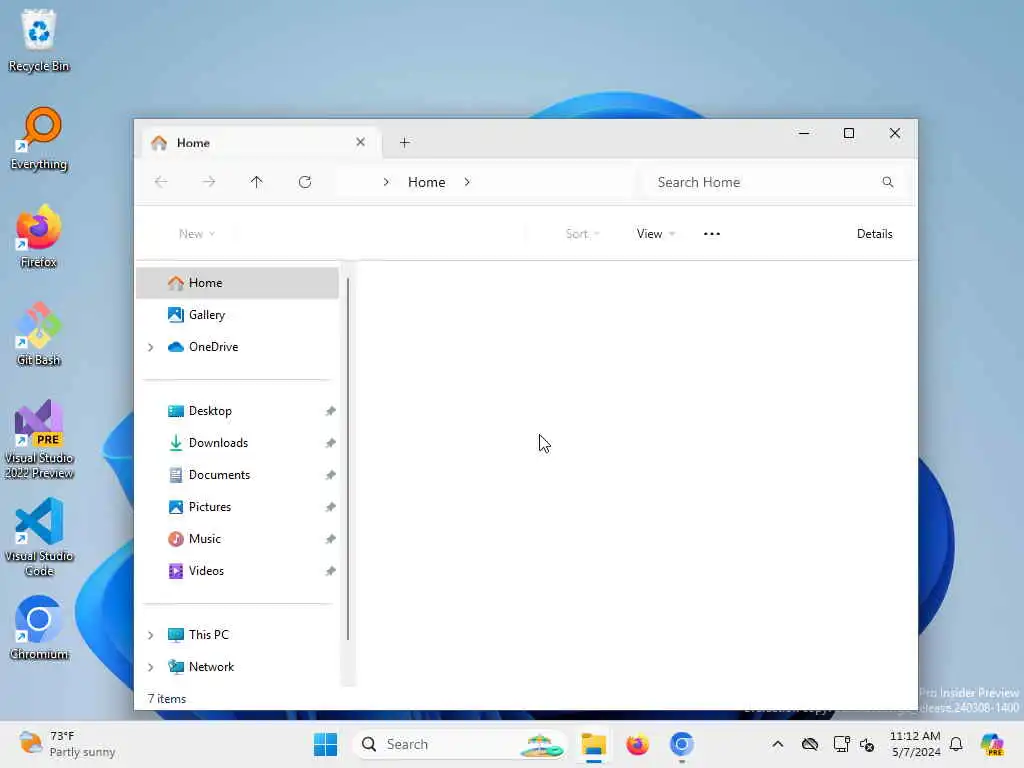Open Copilot preview on the taskbar
This screenshot has width=1024, height=768.
[992, 744]
